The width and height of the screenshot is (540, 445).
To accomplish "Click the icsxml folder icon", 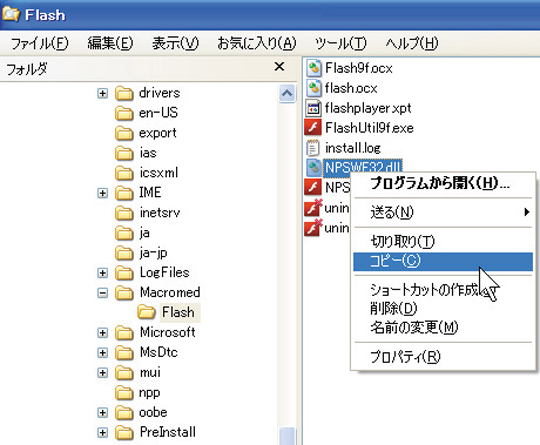I will (124, 173).
